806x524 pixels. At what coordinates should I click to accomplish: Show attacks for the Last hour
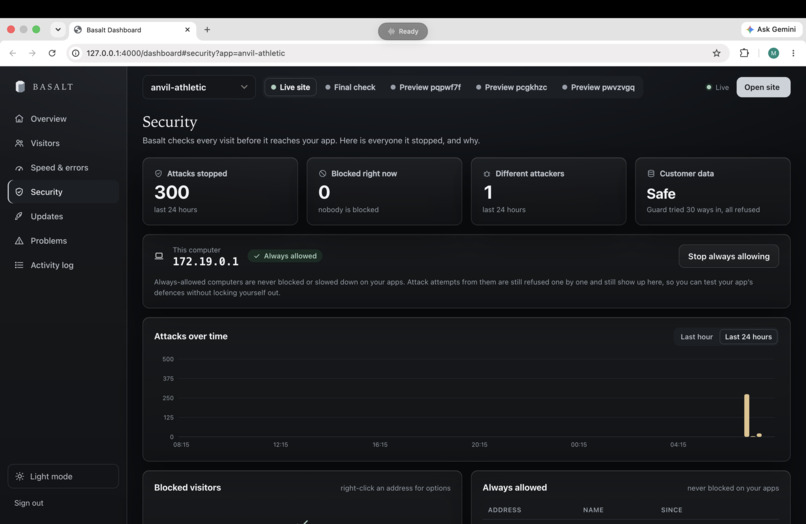697,337
